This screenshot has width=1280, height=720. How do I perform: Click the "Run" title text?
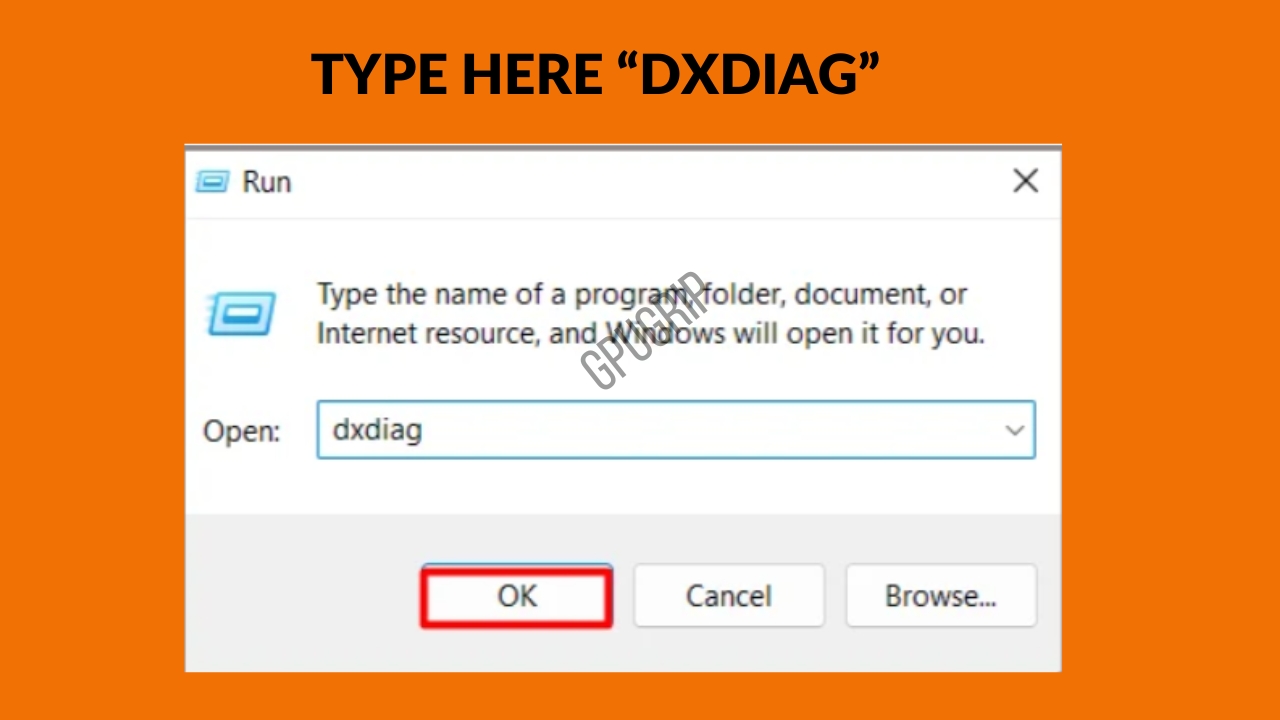click(266, 182)
